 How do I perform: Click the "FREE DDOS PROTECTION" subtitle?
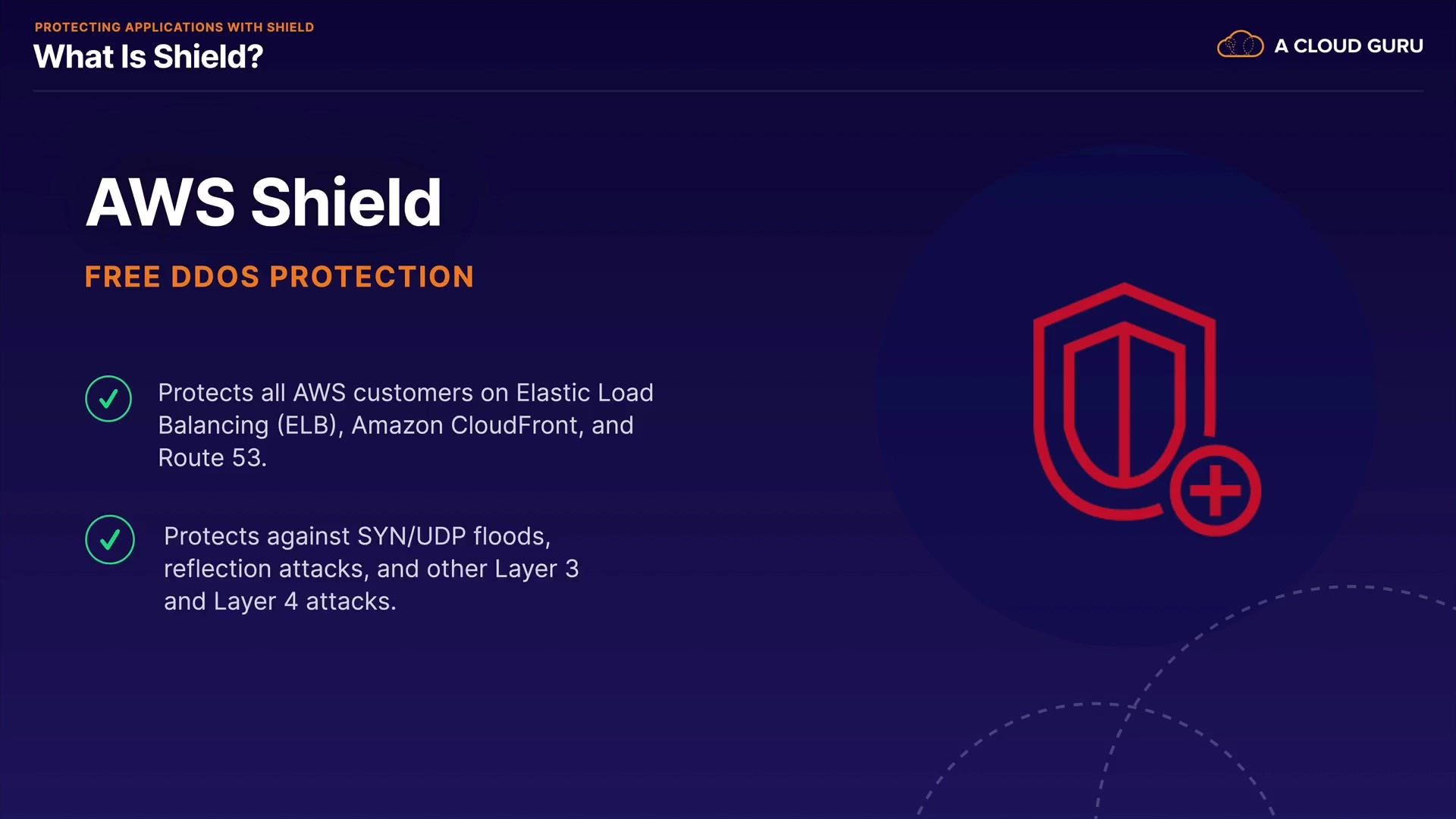(279, 277)
